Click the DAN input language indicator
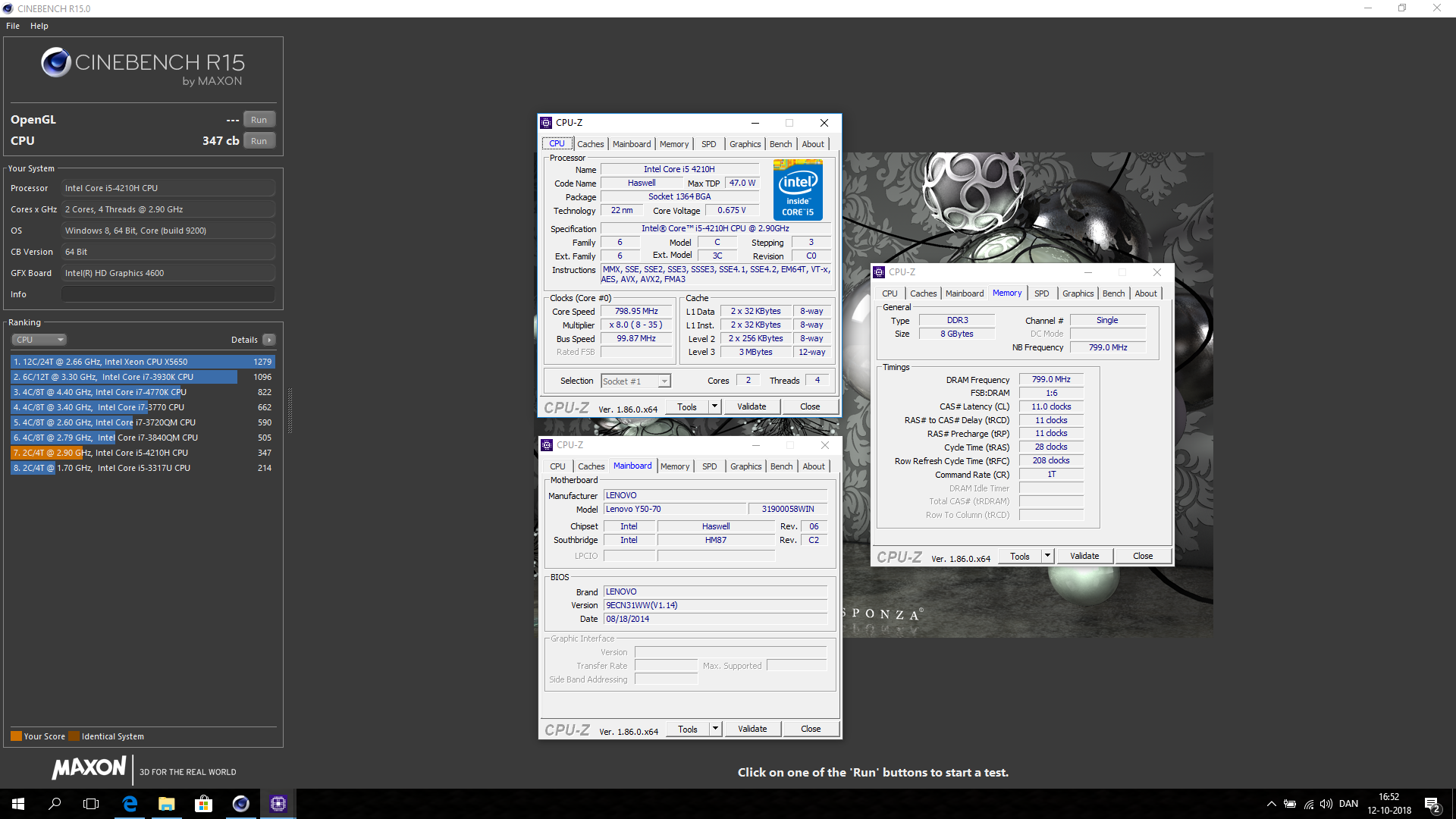This screenshot has width=1456, height=819. 1348,804
